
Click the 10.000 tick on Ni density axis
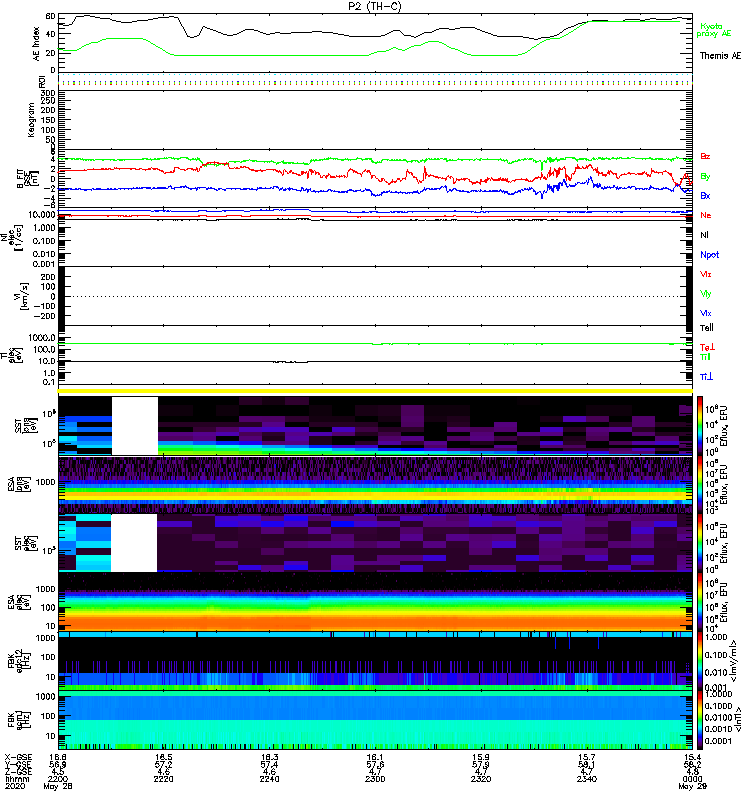42,215
